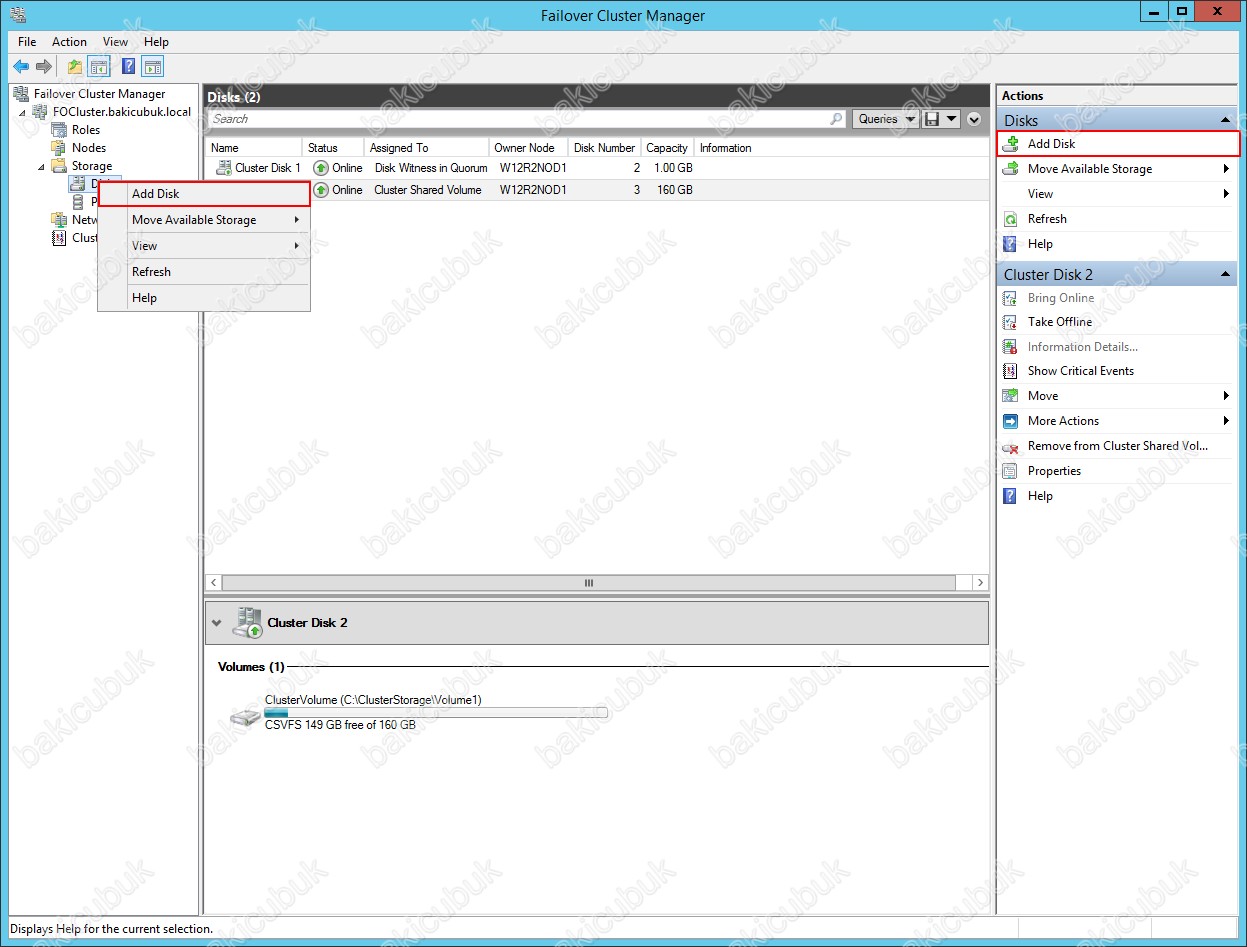Click the Back arrow toolbar icon
Screen dimensions: 1247x947
[x=21, y=67]
